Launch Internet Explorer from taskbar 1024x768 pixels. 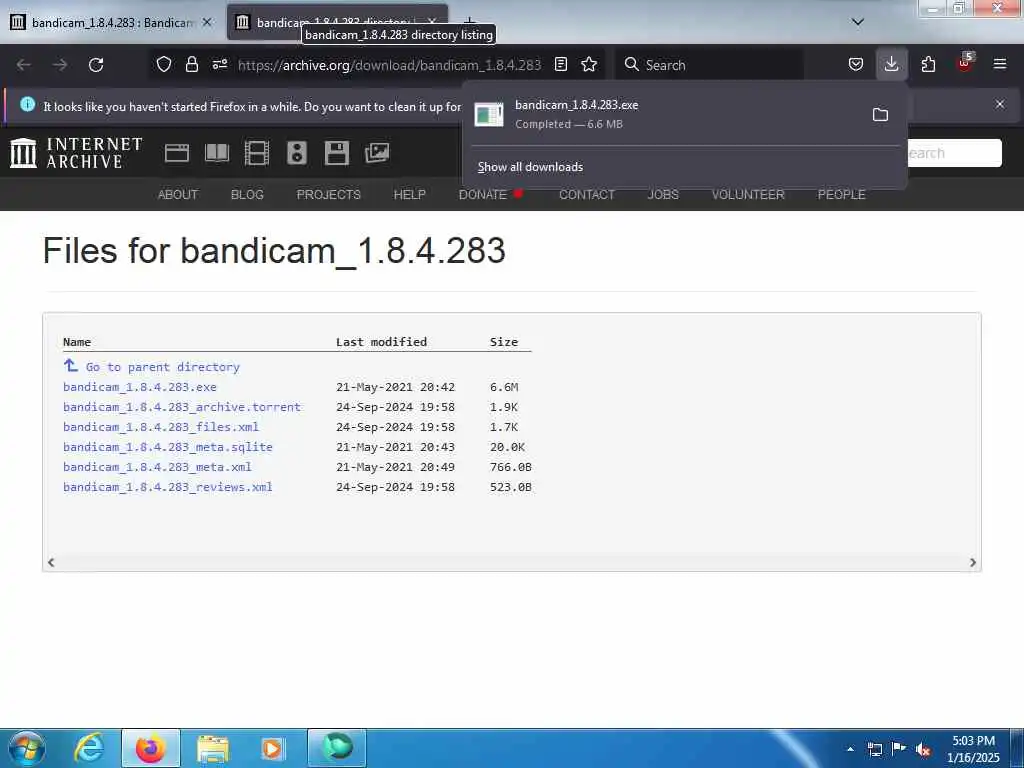[x=89, y=748]
